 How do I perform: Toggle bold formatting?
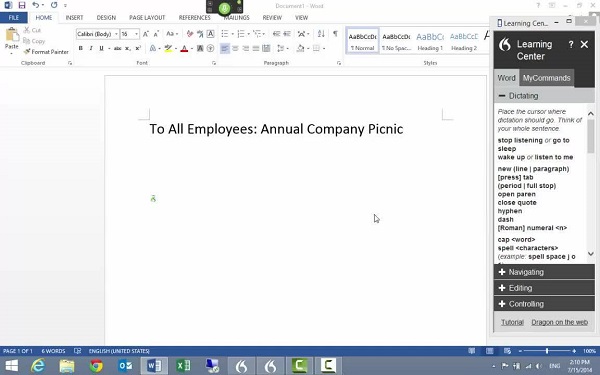[80, 48]
